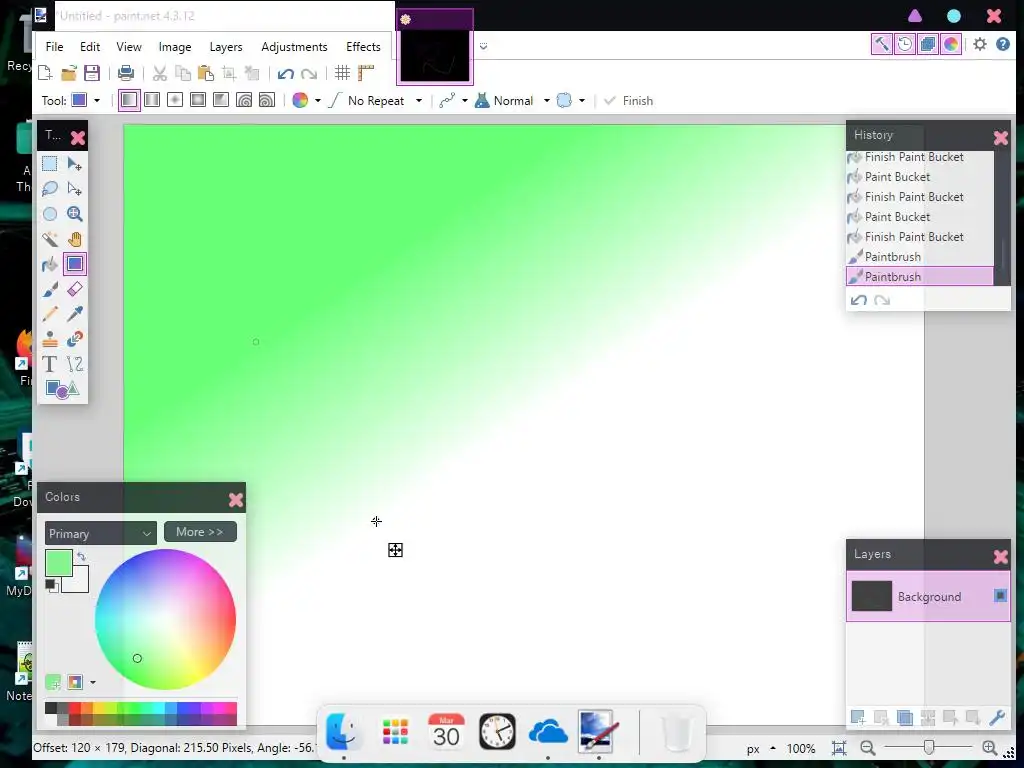Open the Primary color dropdown

tap(101, 534)
